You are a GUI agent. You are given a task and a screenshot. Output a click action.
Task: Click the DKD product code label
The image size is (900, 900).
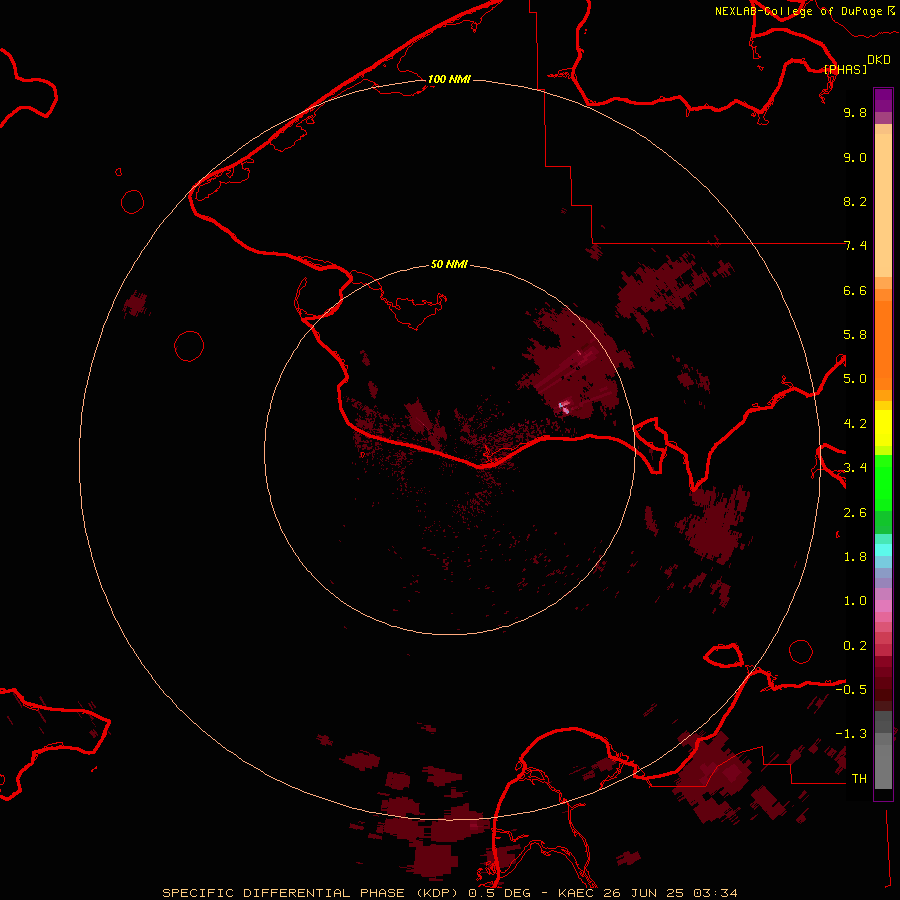coord(879,60)
